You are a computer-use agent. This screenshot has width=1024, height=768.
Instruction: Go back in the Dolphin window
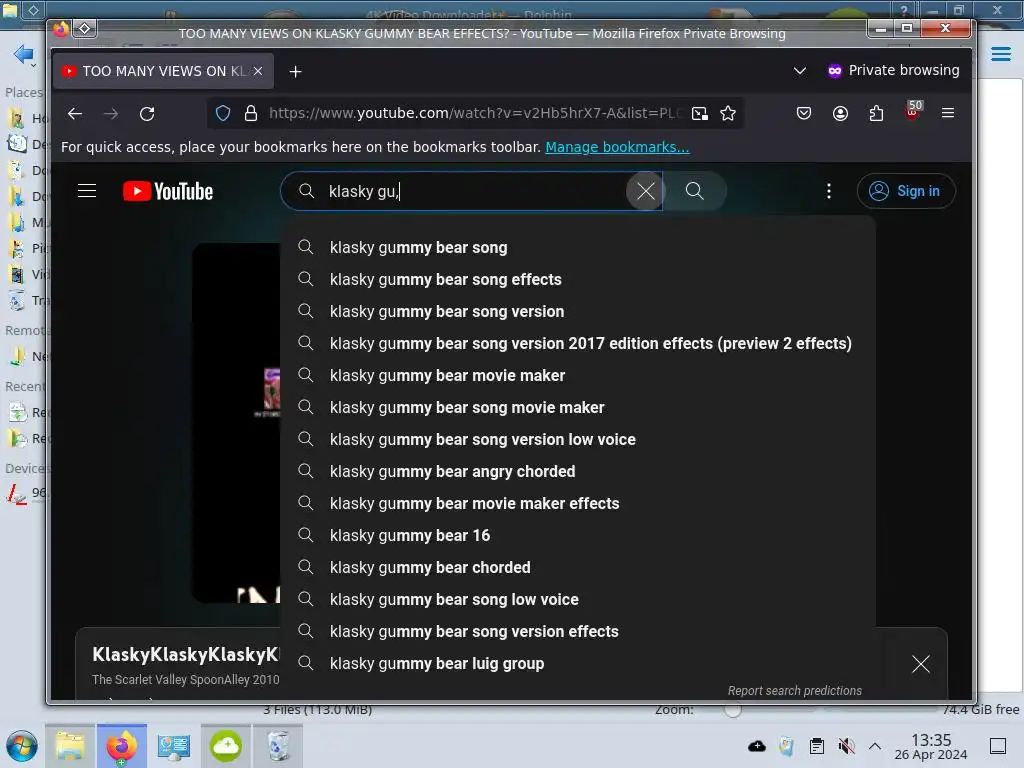(24, 54)
